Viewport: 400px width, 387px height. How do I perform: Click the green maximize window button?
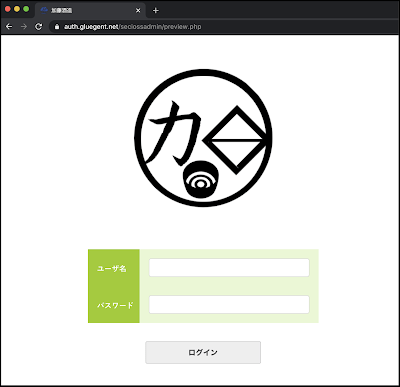(26, 9)
